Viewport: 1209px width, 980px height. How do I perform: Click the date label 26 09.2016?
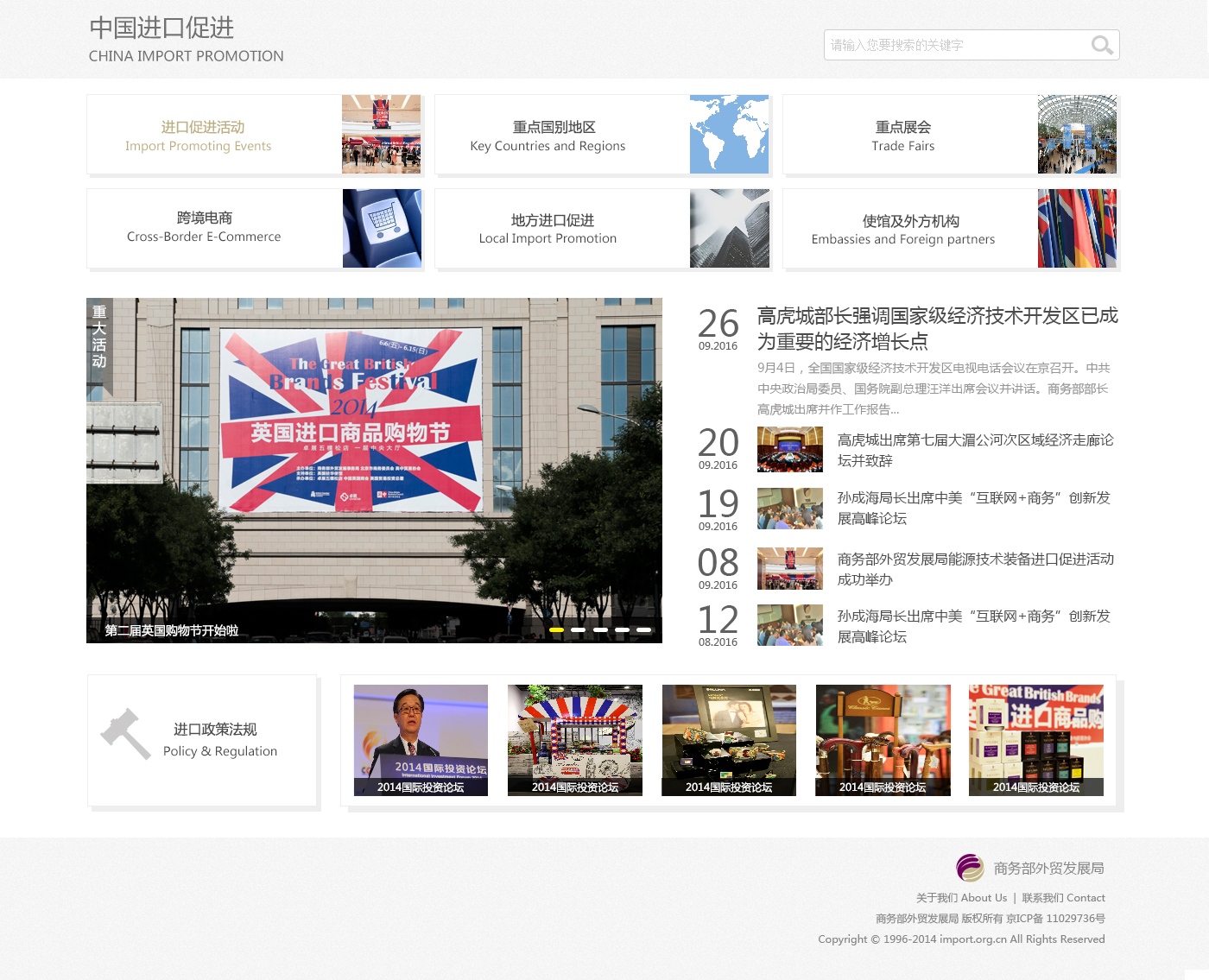tap(718, 329)
